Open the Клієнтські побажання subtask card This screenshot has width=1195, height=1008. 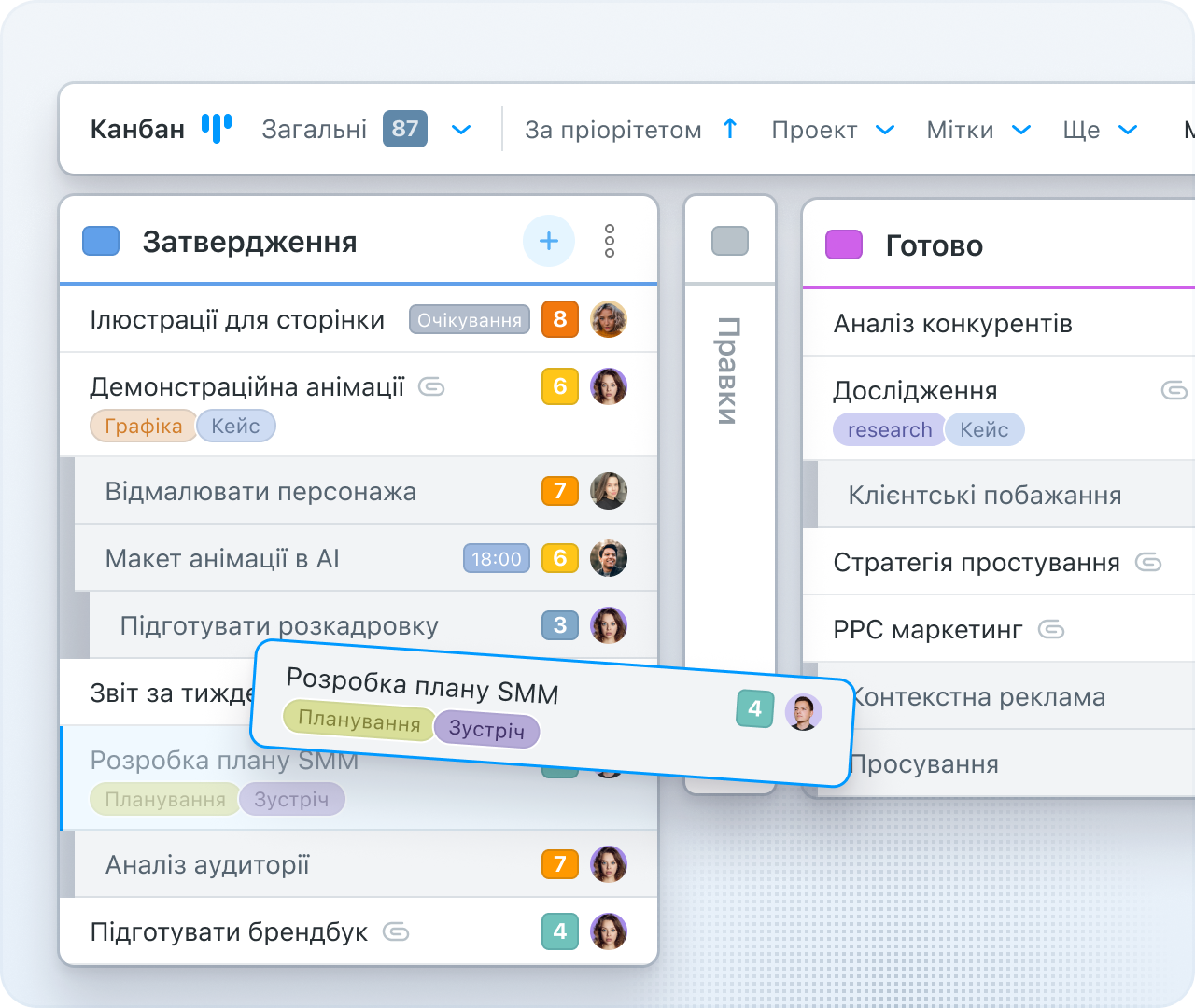point(987,495)
